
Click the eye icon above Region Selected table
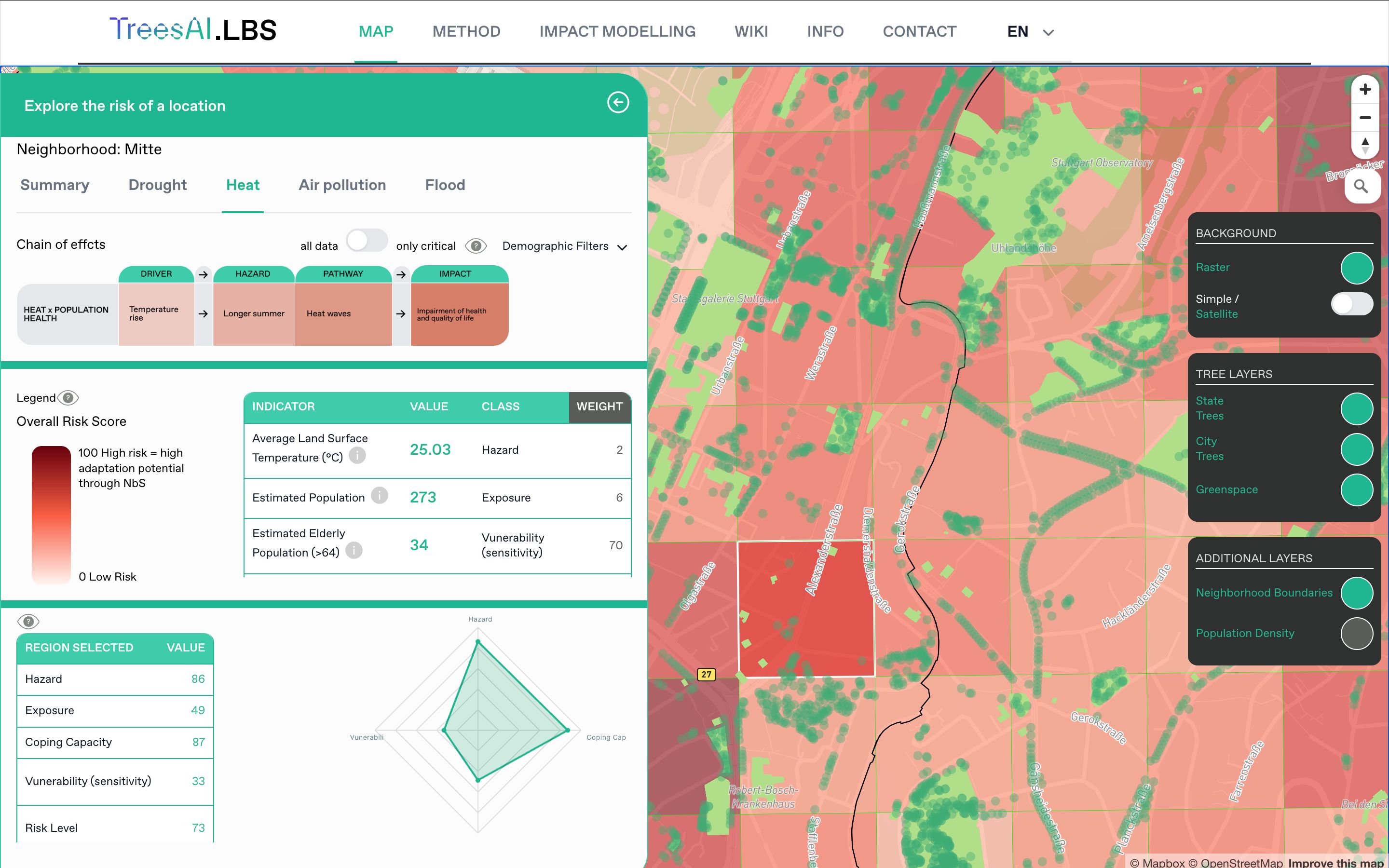[28, 621]
